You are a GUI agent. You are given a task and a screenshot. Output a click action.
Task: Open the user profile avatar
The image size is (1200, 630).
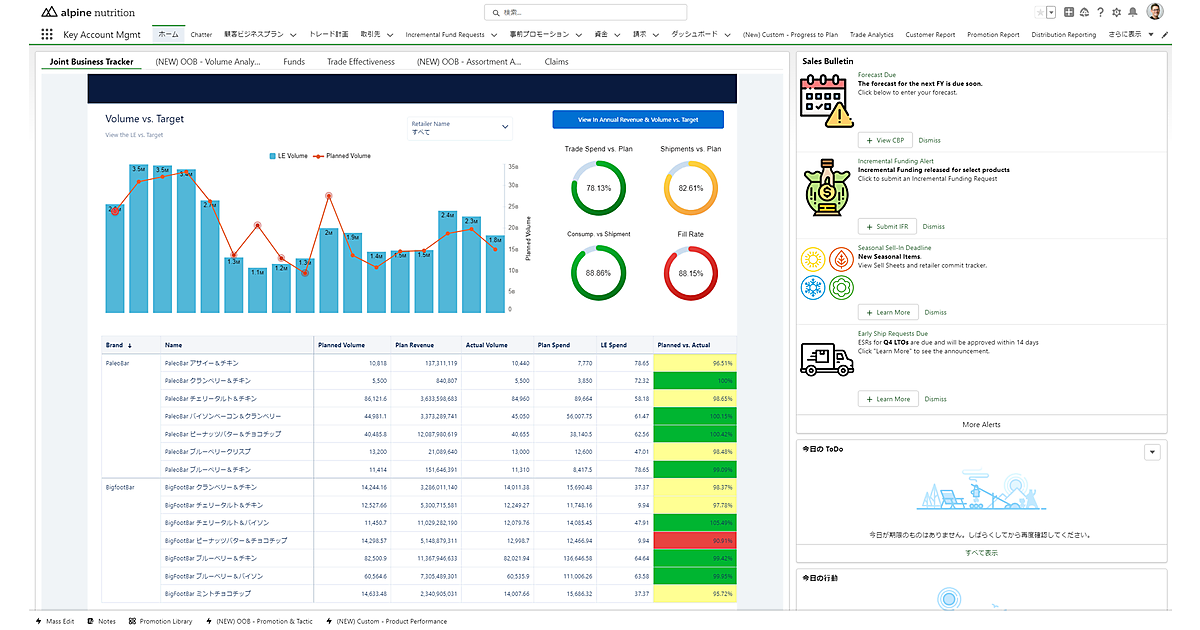pos(1155,12)
